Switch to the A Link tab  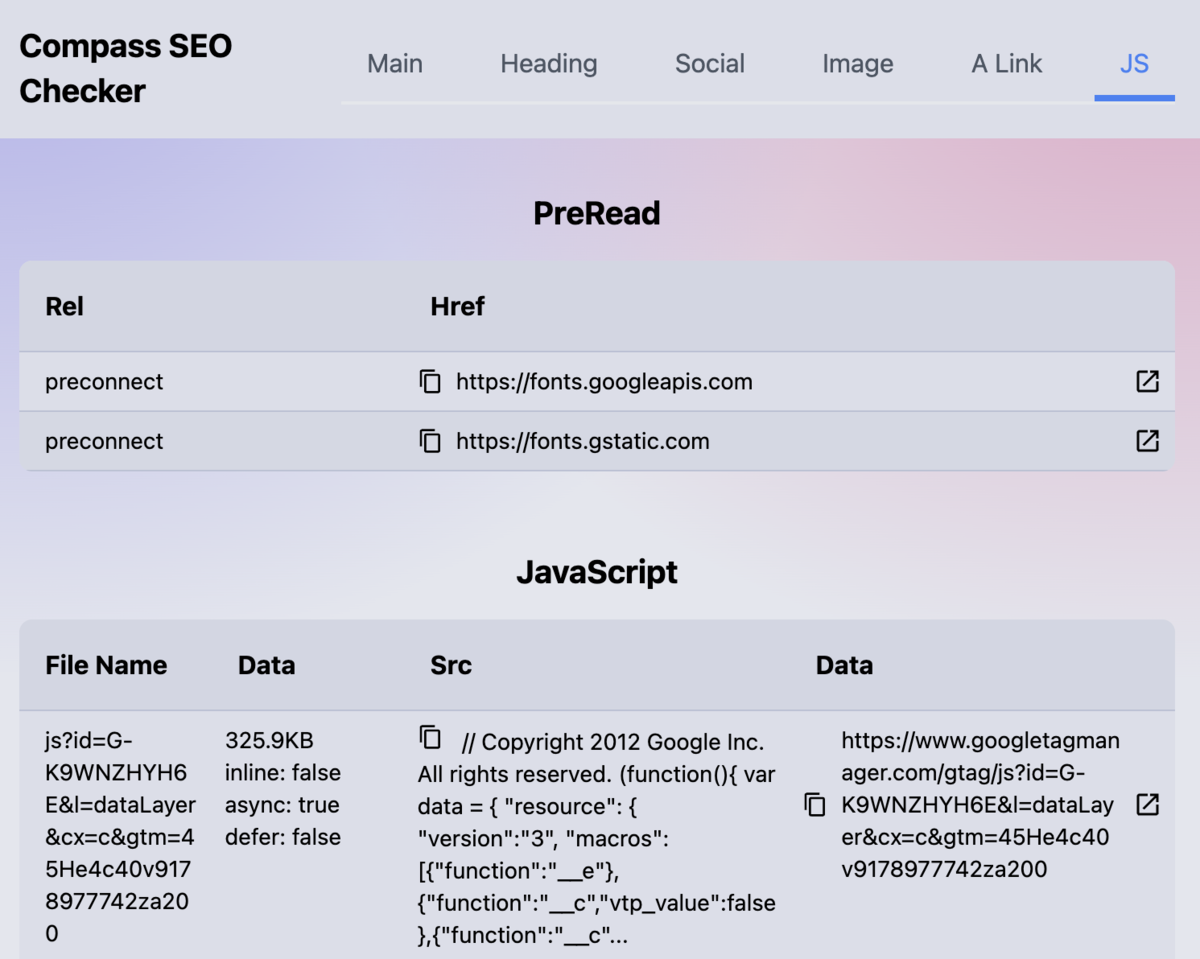(1006, 63)
